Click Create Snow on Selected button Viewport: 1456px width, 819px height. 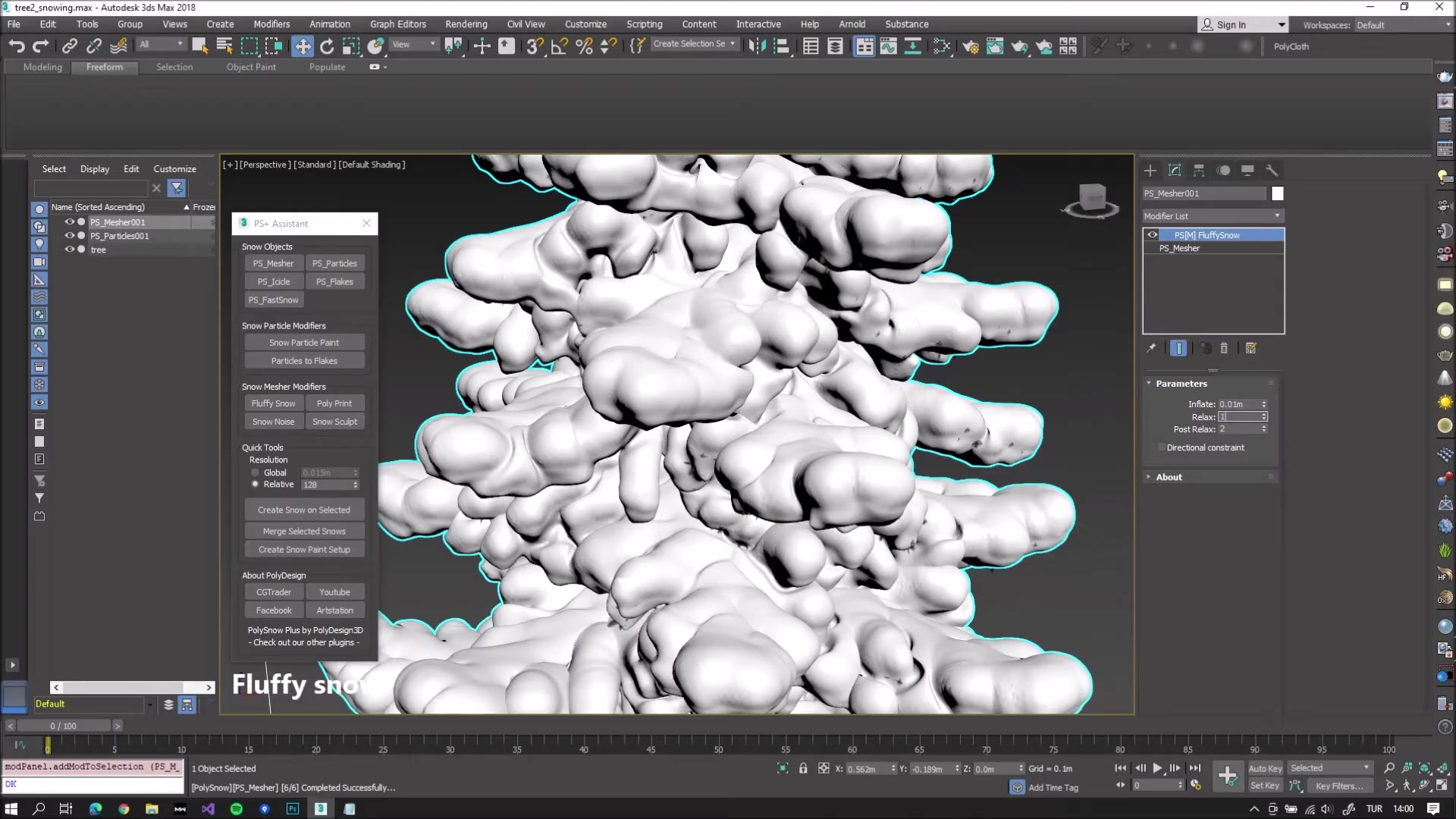coord(304,510)
